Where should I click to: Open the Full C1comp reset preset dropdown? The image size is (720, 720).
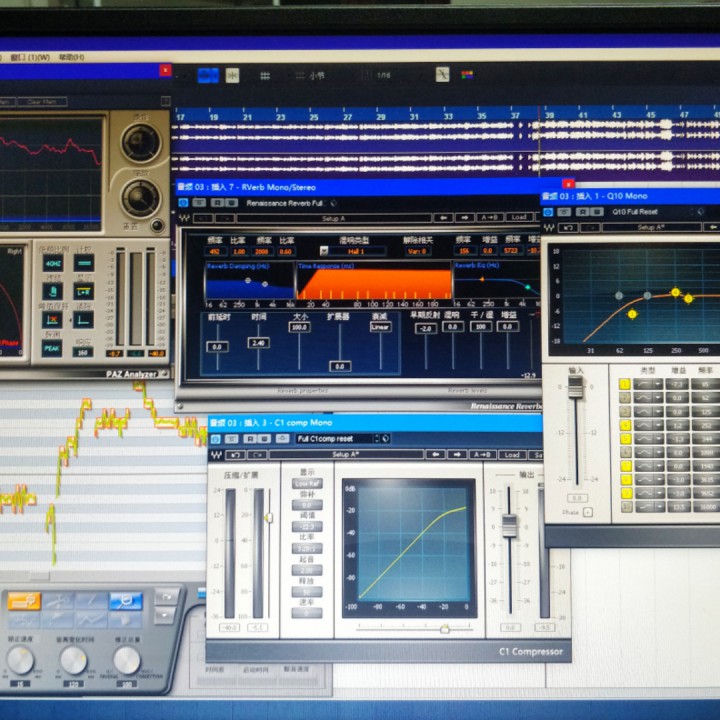coord(340,438)
